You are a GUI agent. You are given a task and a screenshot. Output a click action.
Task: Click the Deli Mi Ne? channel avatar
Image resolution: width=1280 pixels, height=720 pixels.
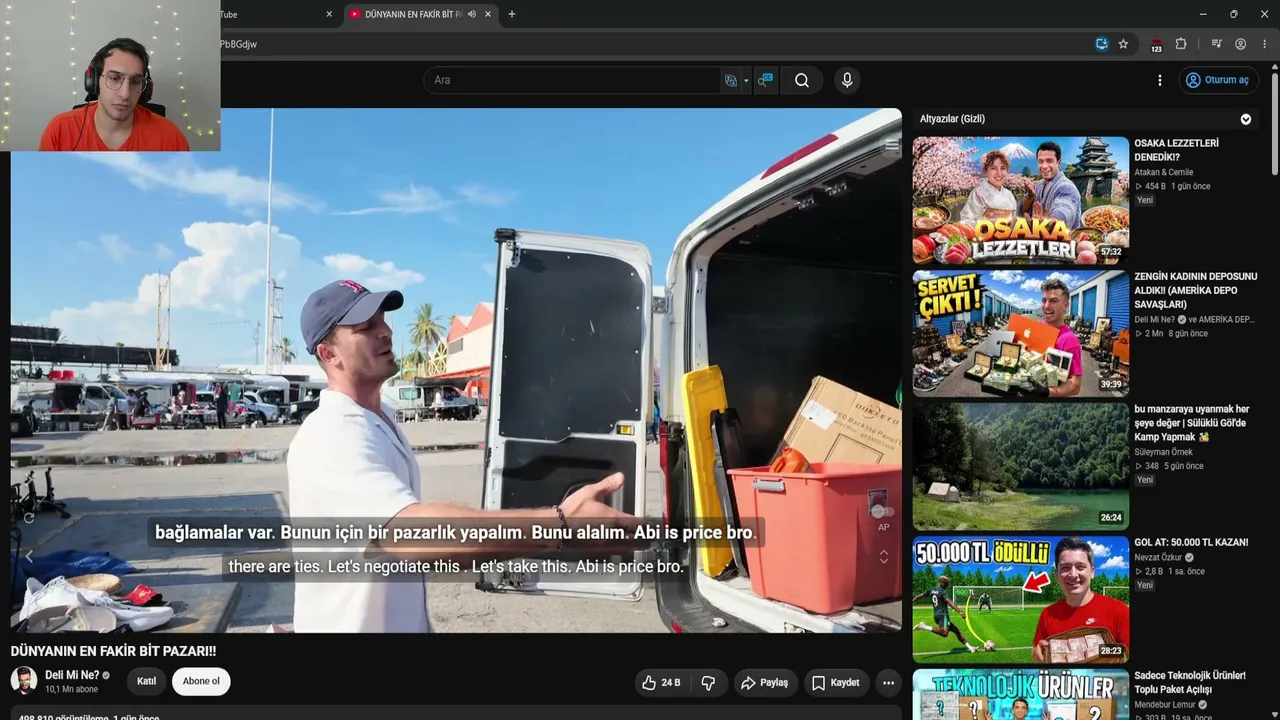[24, 681]
